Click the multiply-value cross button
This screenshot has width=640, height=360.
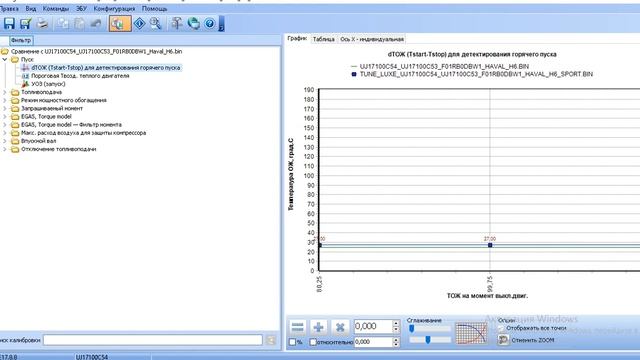click(x=340, y=327)
